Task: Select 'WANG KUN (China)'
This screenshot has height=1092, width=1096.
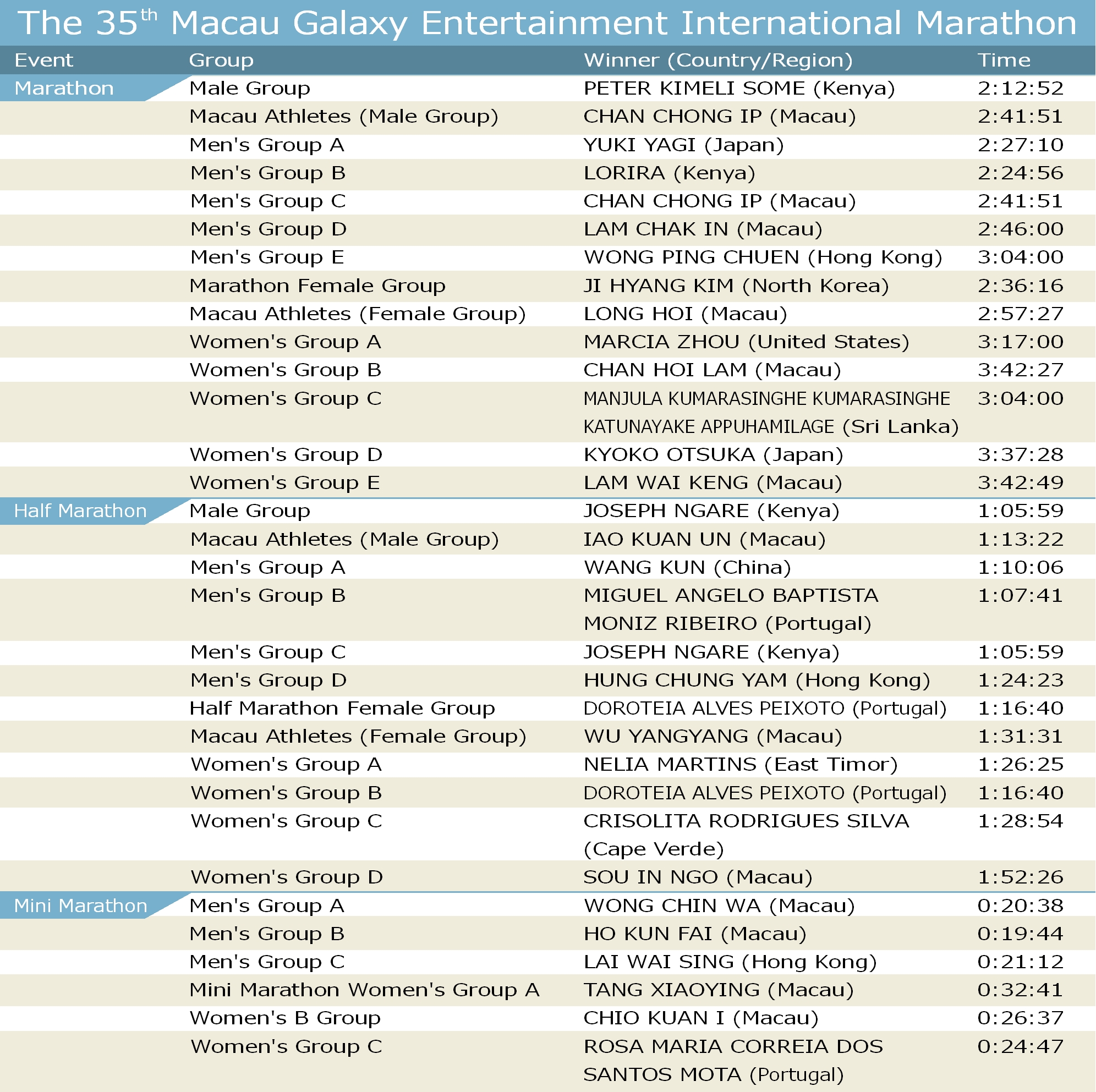Action: click(x=688, y=568)
